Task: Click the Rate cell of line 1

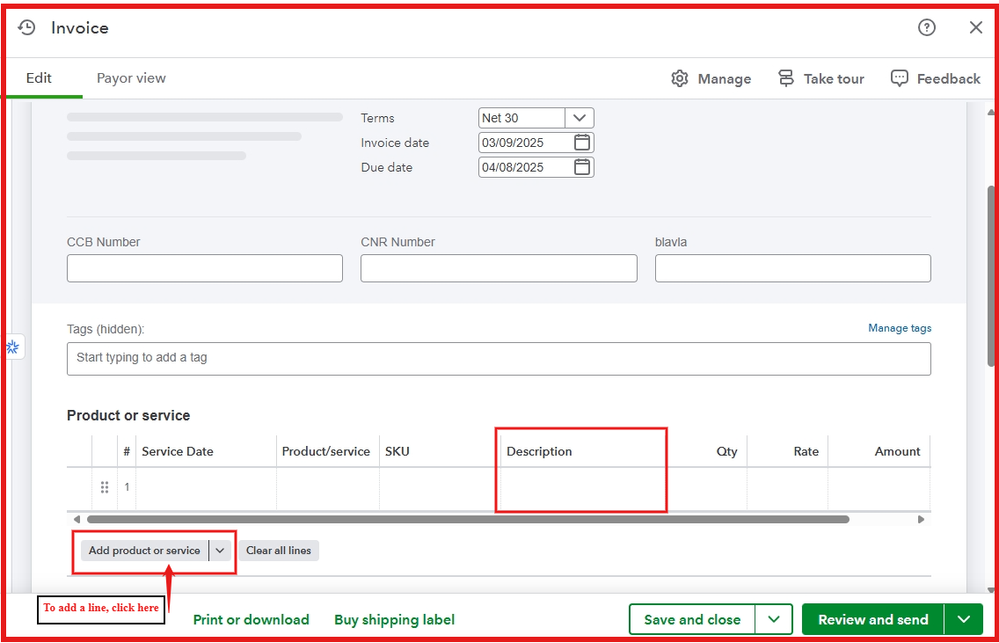Action: (787, 488)
